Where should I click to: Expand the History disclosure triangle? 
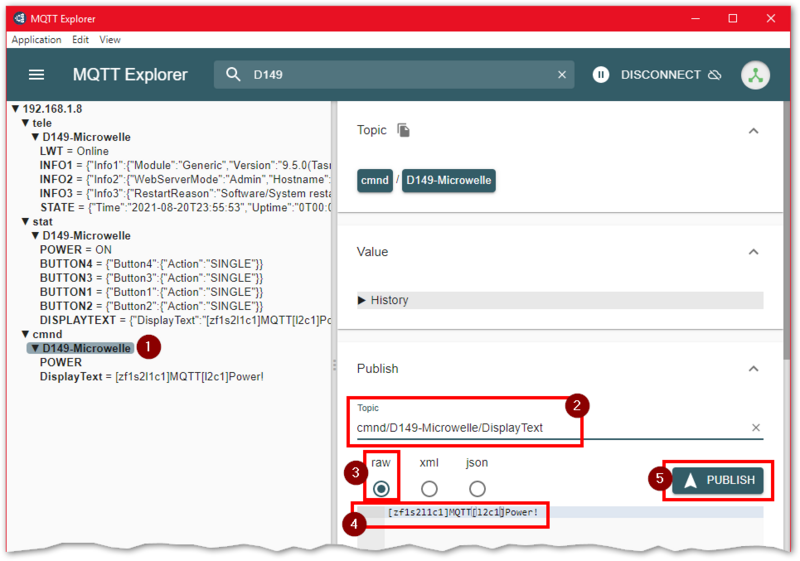[363, 300]
